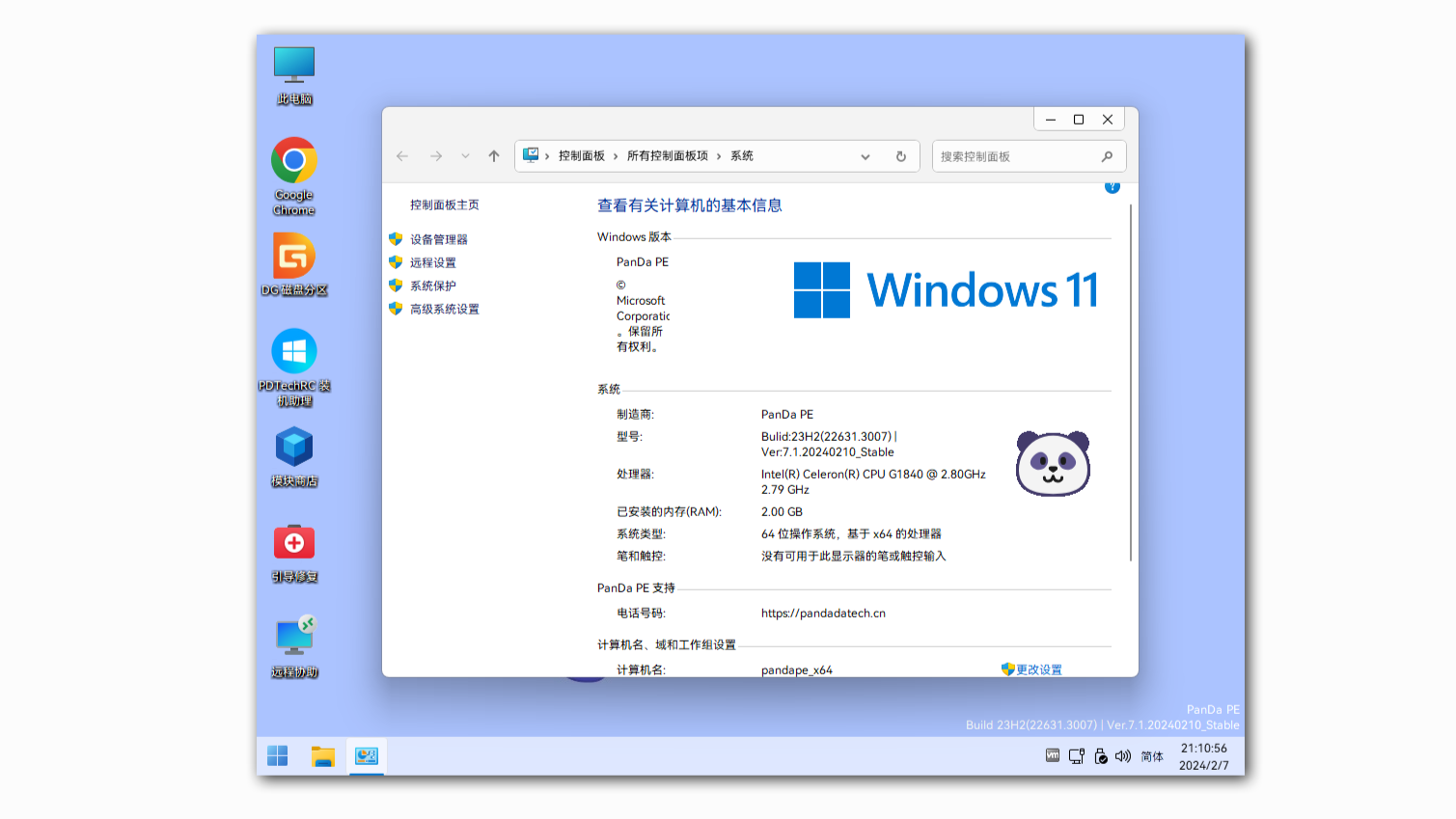Go to 控制面板主页 in the sidebar
This screenshot has height=819, width=1456.
click(445, 205)
